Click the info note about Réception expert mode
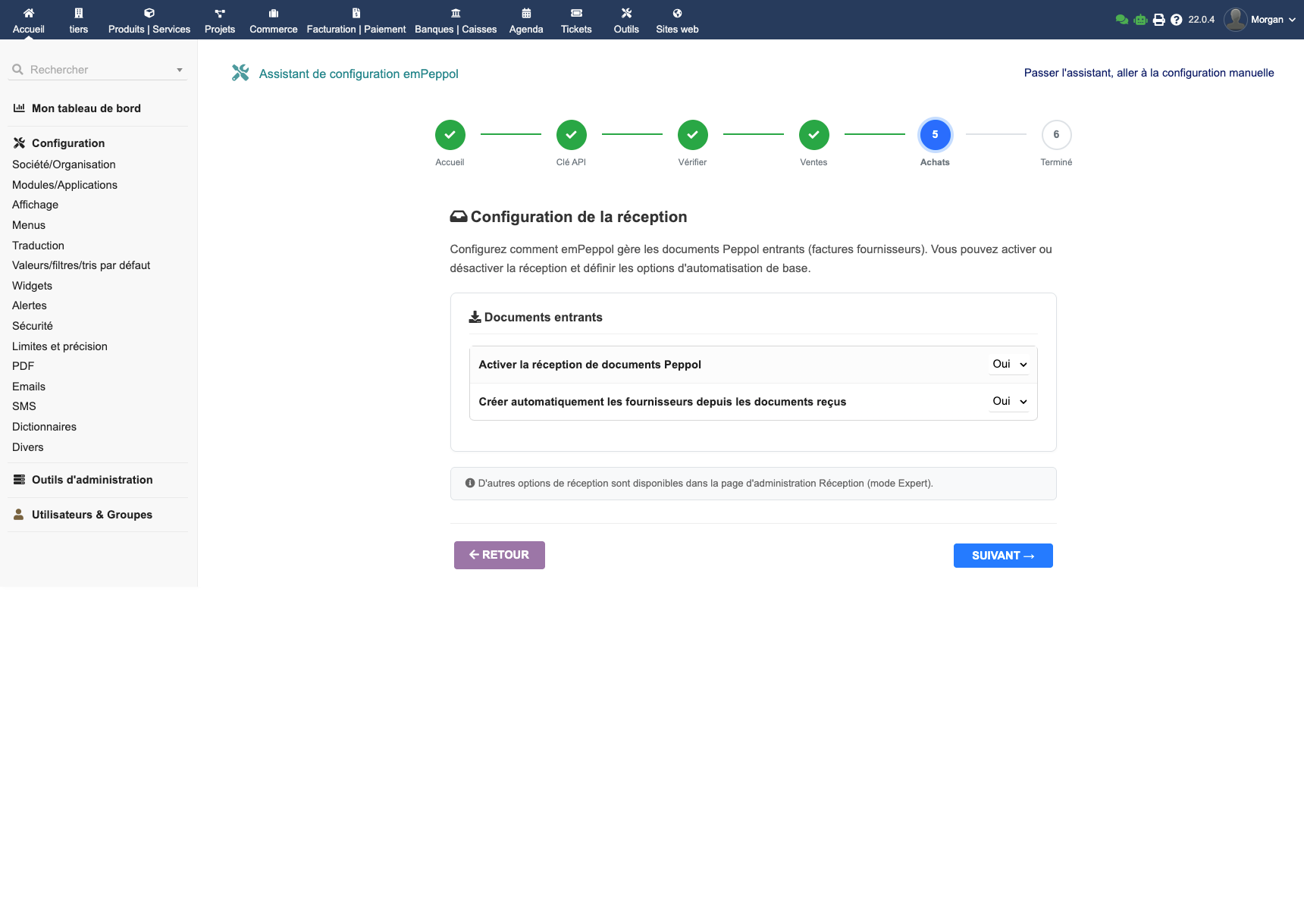Image resolution: width=1304 pixels, height=924 pixels. pos(754,484)
